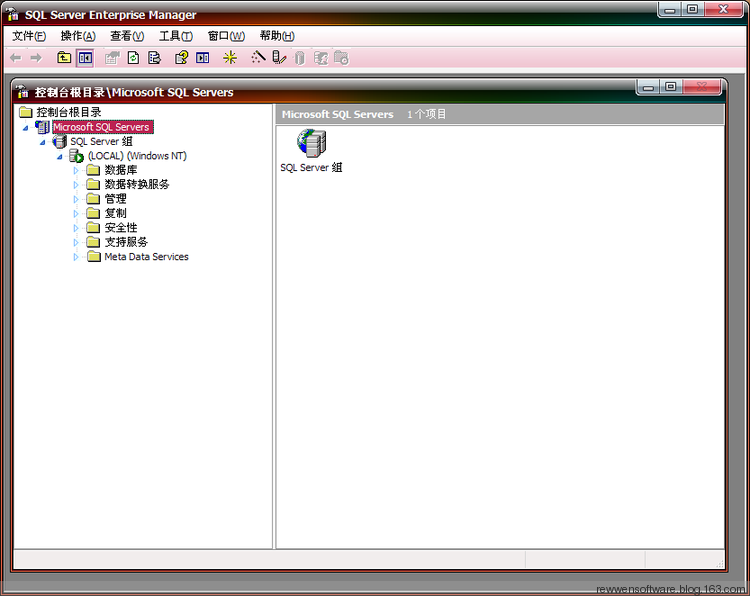Open the 文件(F) menu
Screen dimensions: 750x596
pos(29,36)
